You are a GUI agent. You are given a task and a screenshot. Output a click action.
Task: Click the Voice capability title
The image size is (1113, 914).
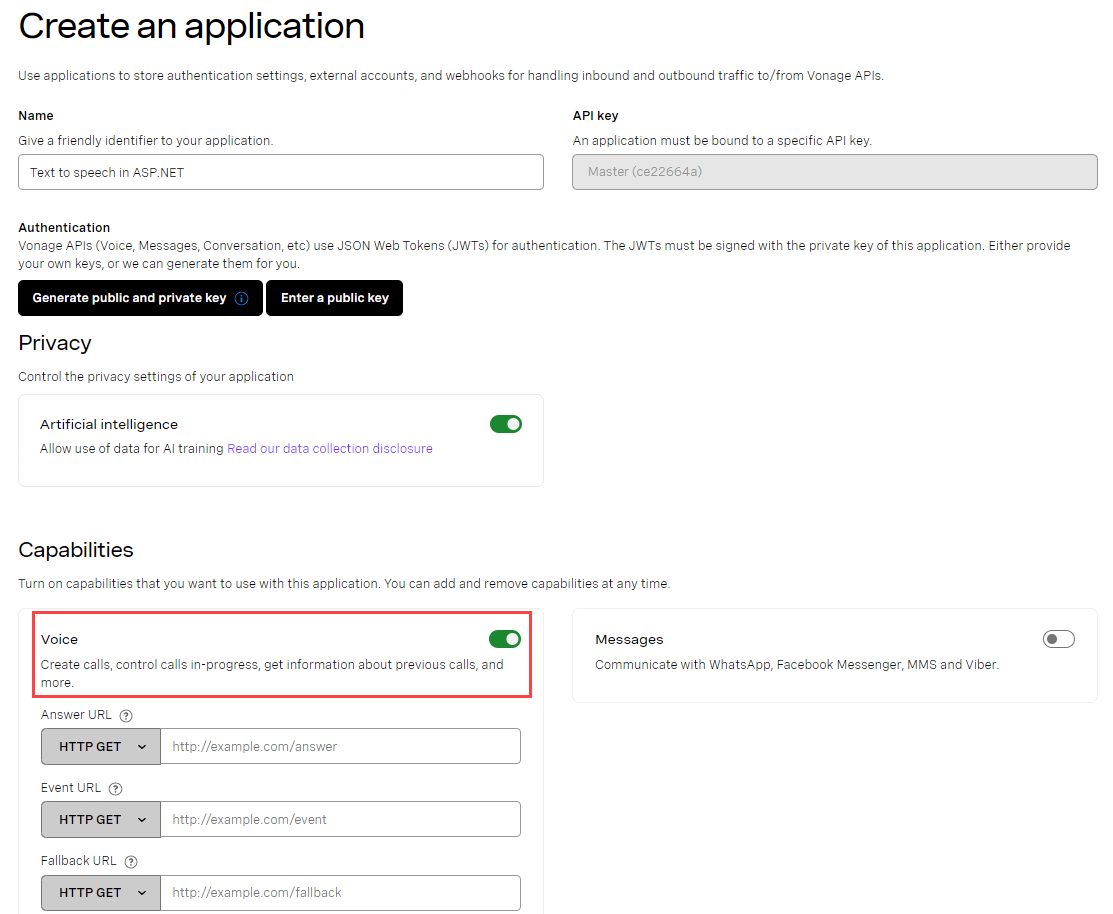(x=60, y=639)
